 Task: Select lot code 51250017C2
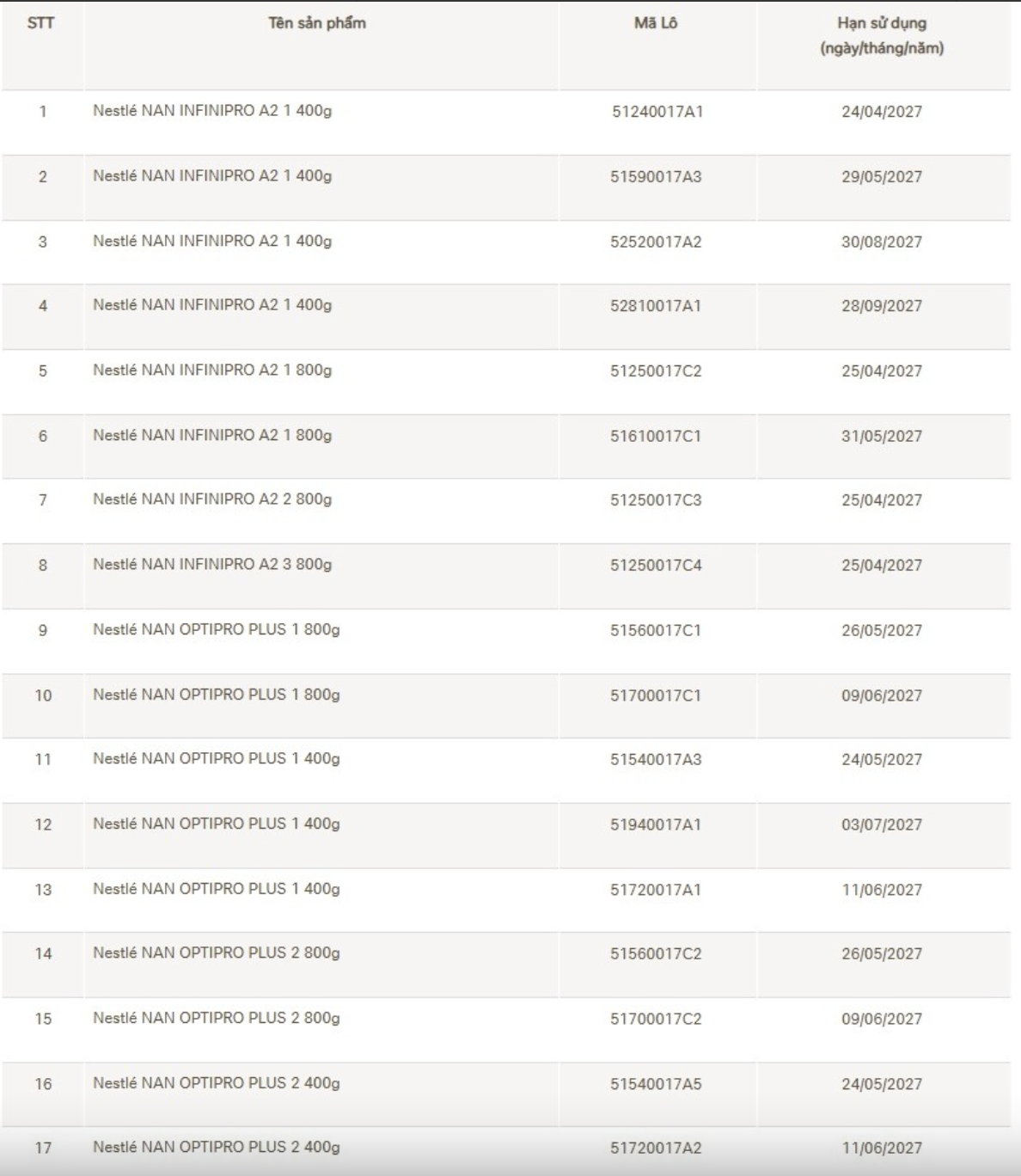coord(656,371)
